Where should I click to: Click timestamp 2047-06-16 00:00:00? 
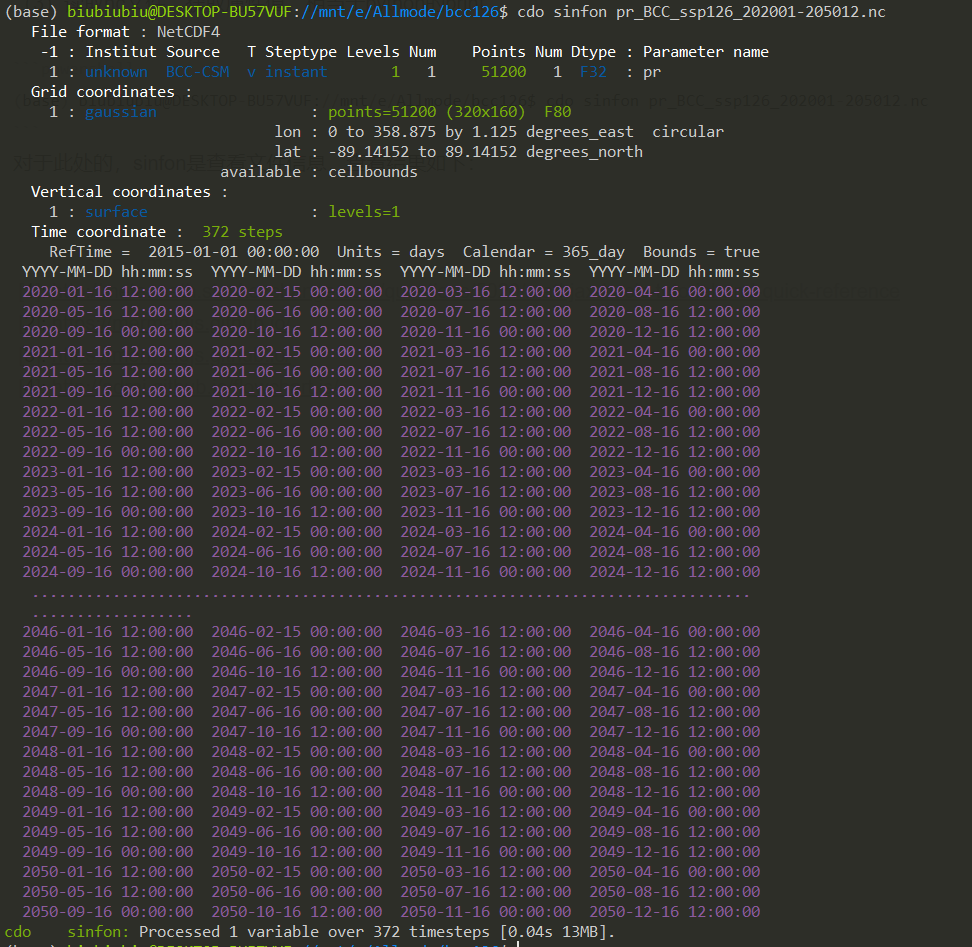pyautogui.click(x=297, y=711)
